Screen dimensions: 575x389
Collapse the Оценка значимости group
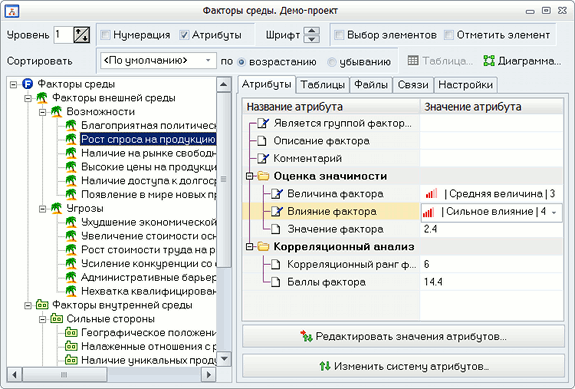249,176
